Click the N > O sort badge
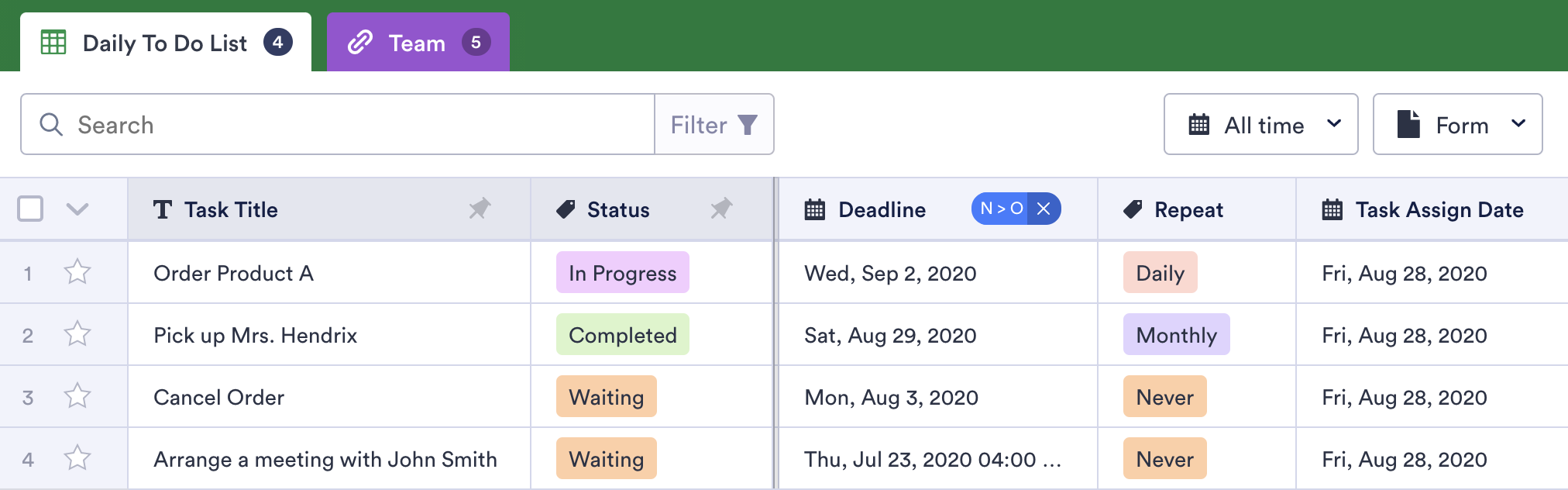Image resolution: width=1568 pixels, height=490 pixels. 1001,209
